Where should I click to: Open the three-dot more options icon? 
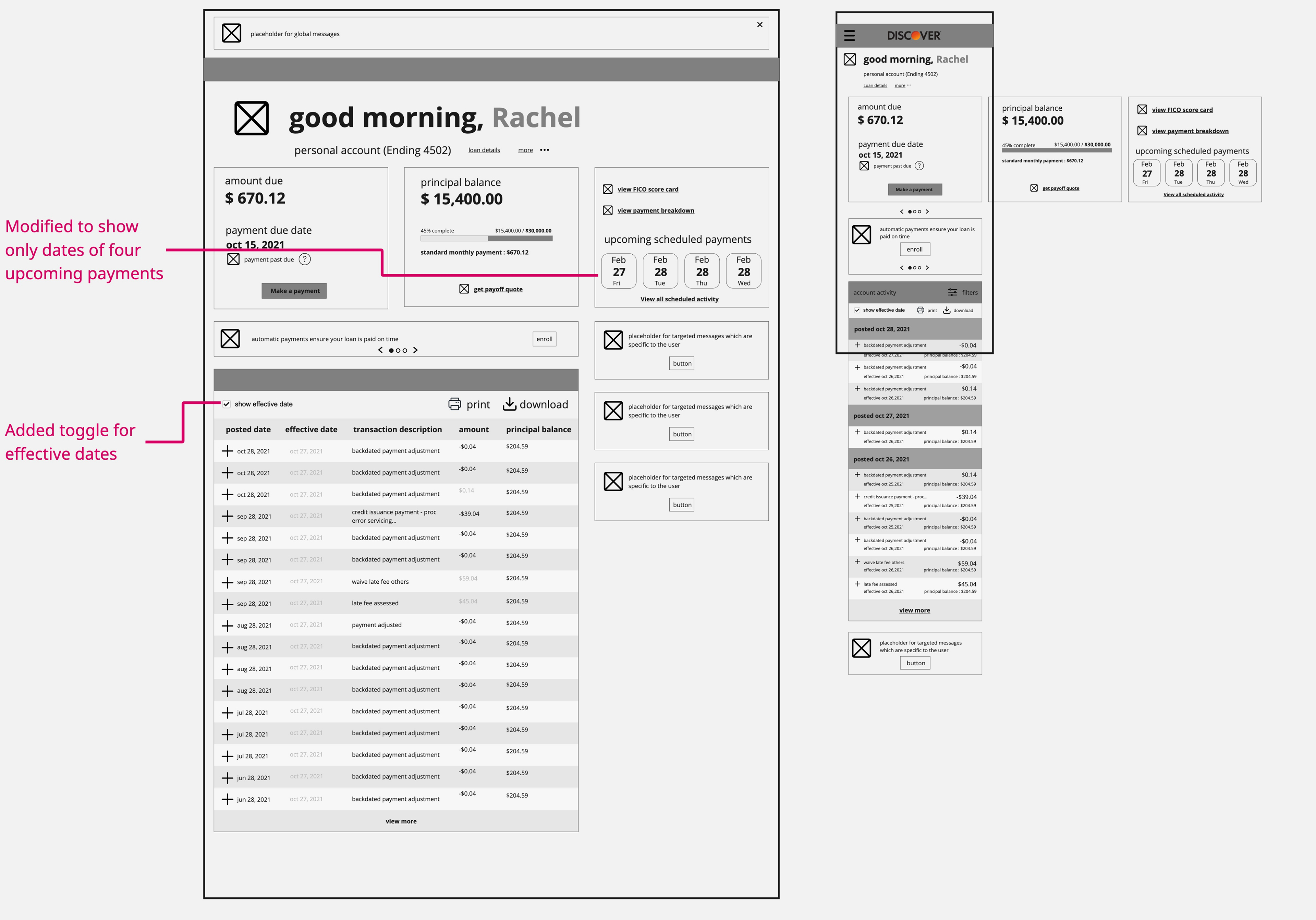(x=545, y=150)
